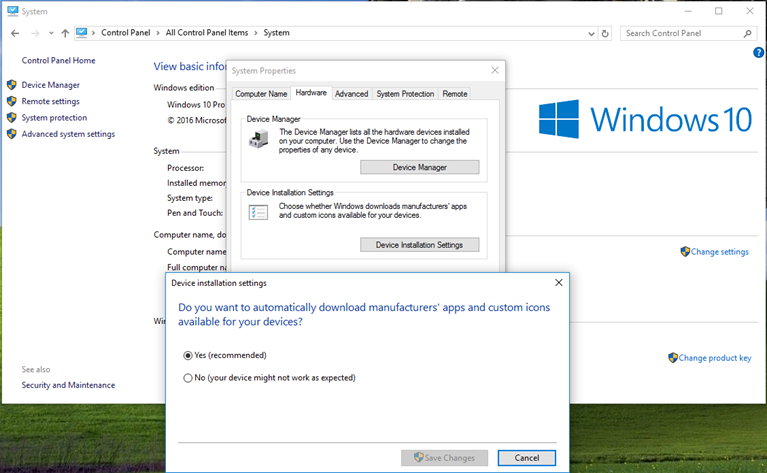
Task: Click Save Changes button
Action: coord(445,458)
